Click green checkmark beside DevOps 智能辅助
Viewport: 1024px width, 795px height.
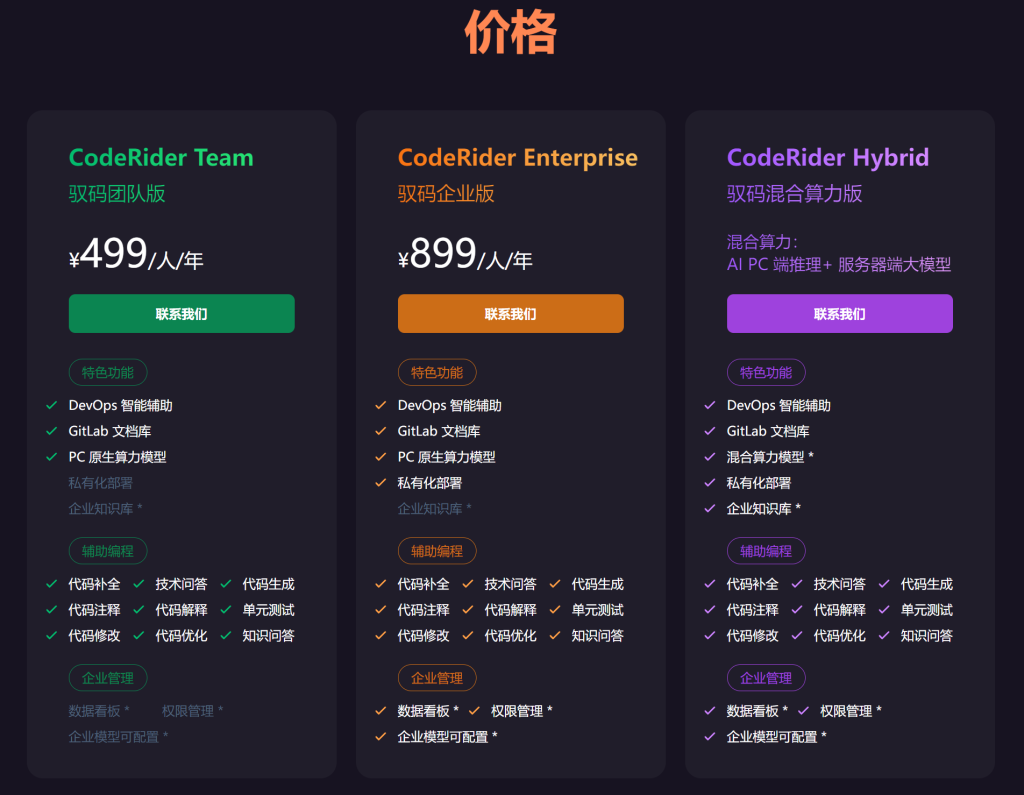(52, 405)
